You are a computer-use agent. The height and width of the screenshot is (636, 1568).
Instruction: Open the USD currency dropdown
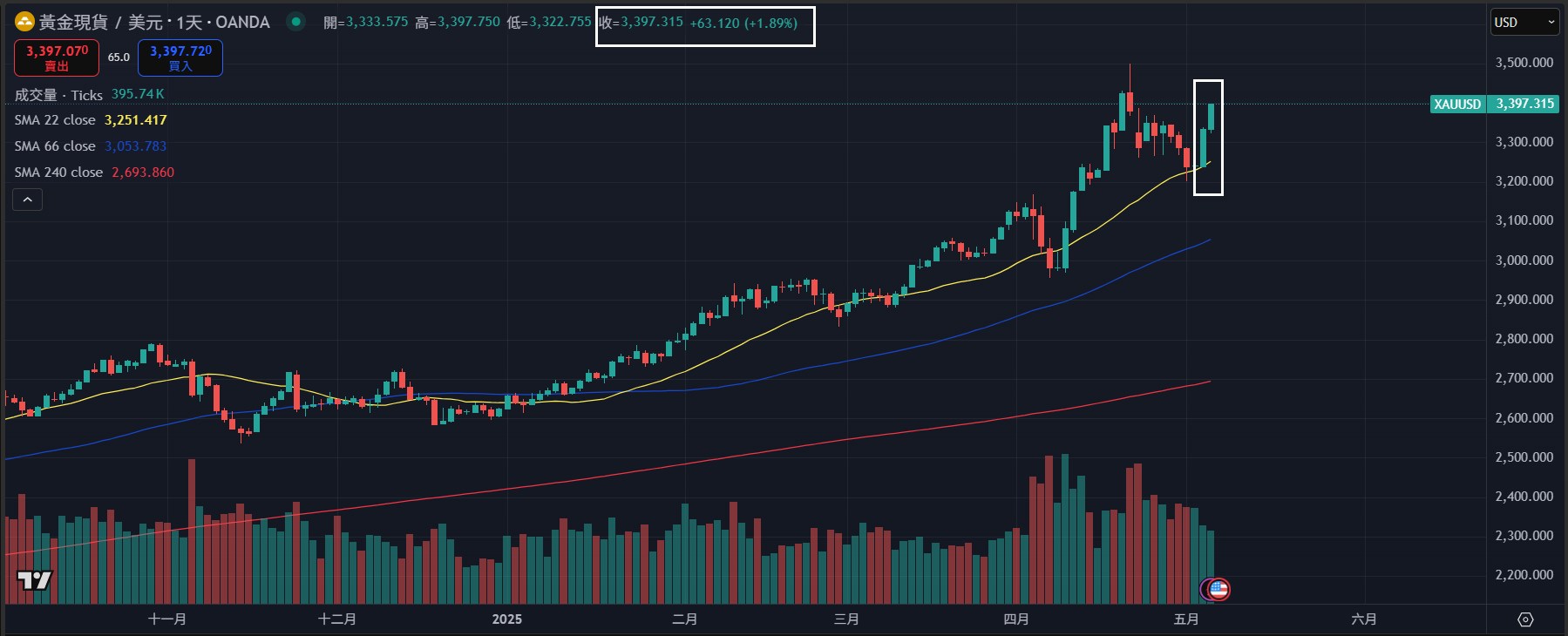click(x=1524, y=23)
